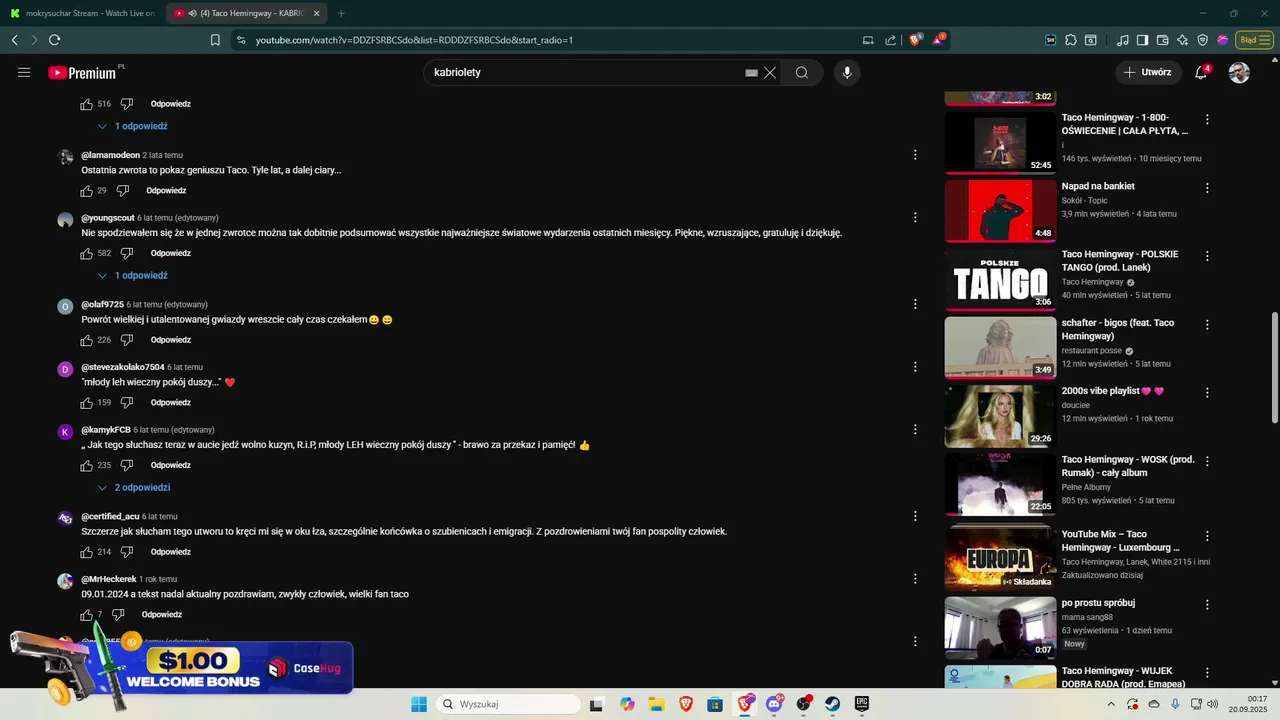Like the @olaf9725 comment

(x=86, y=340)
